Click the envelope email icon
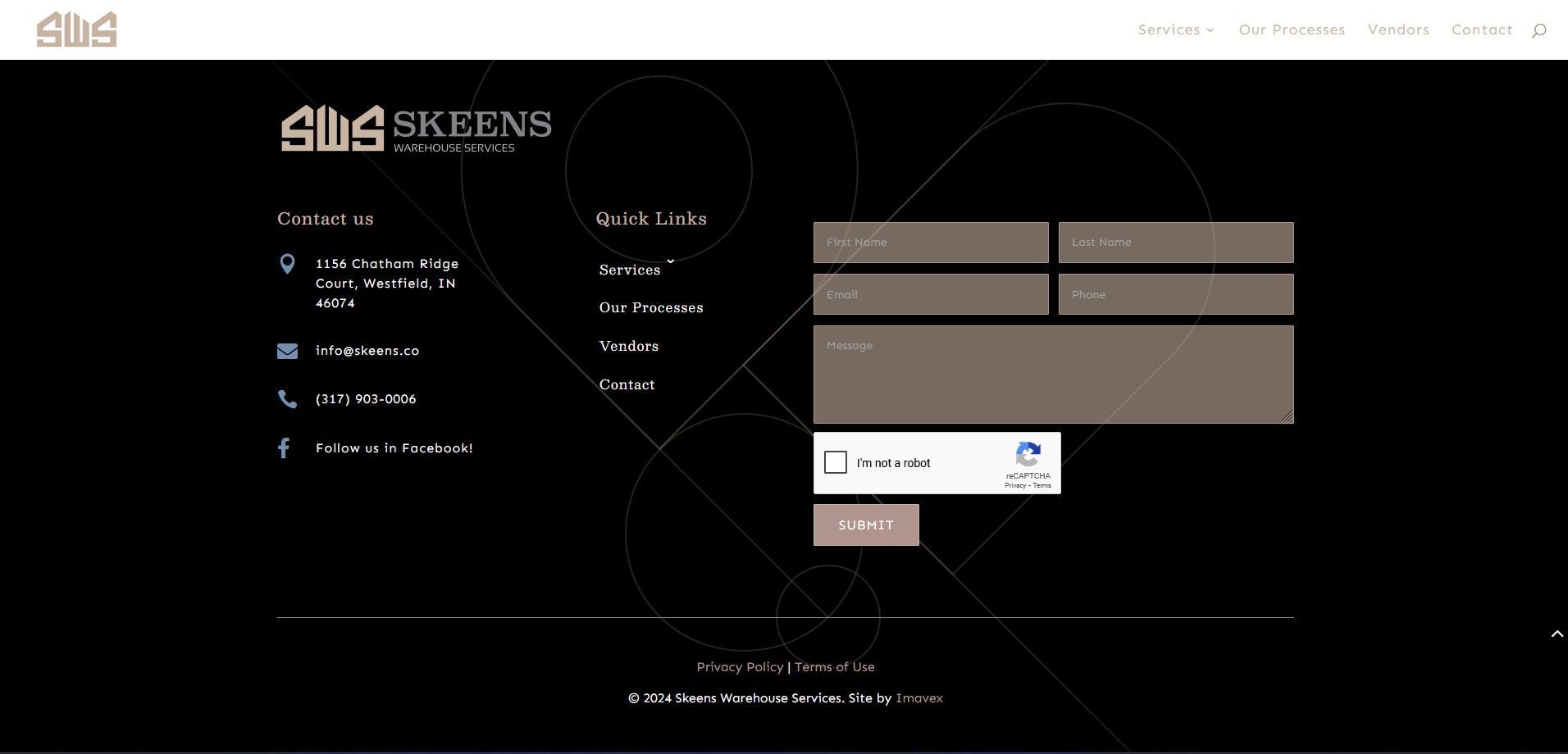 click(287, 352)
